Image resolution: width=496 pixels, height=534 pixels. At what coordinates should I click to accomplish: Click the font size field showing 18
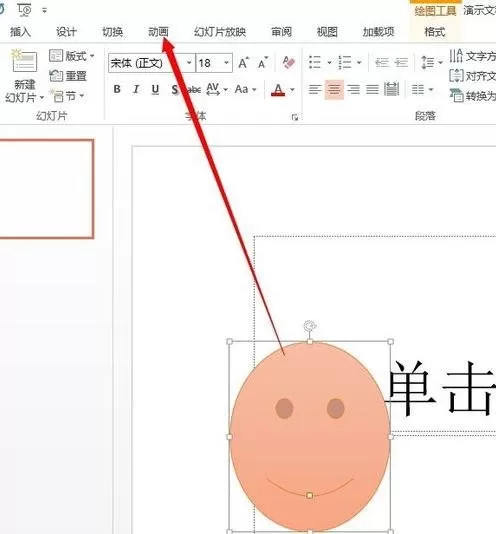[x=209, y=63]
